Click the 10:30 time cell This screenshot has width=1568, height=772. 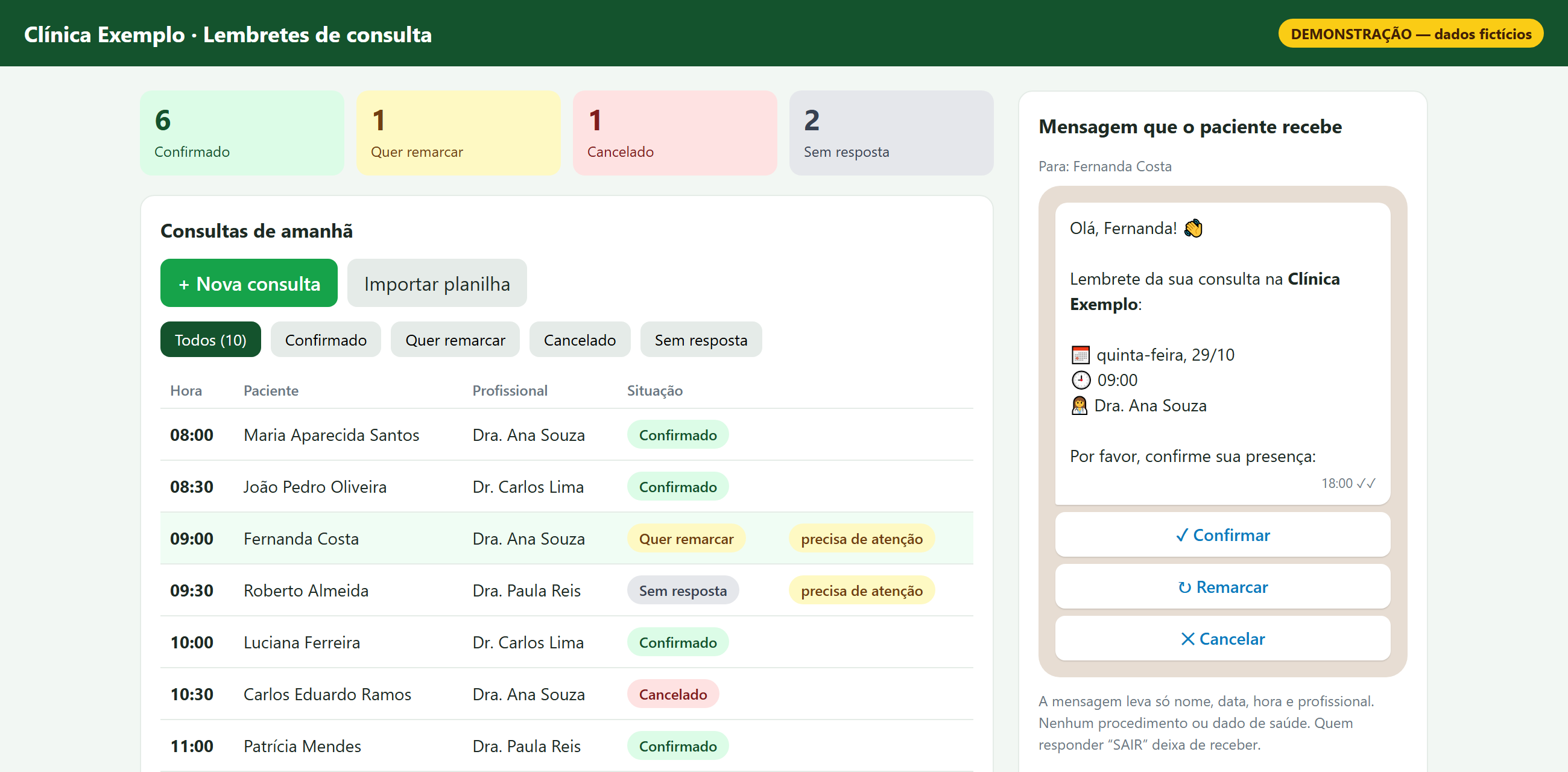[191, 694]
